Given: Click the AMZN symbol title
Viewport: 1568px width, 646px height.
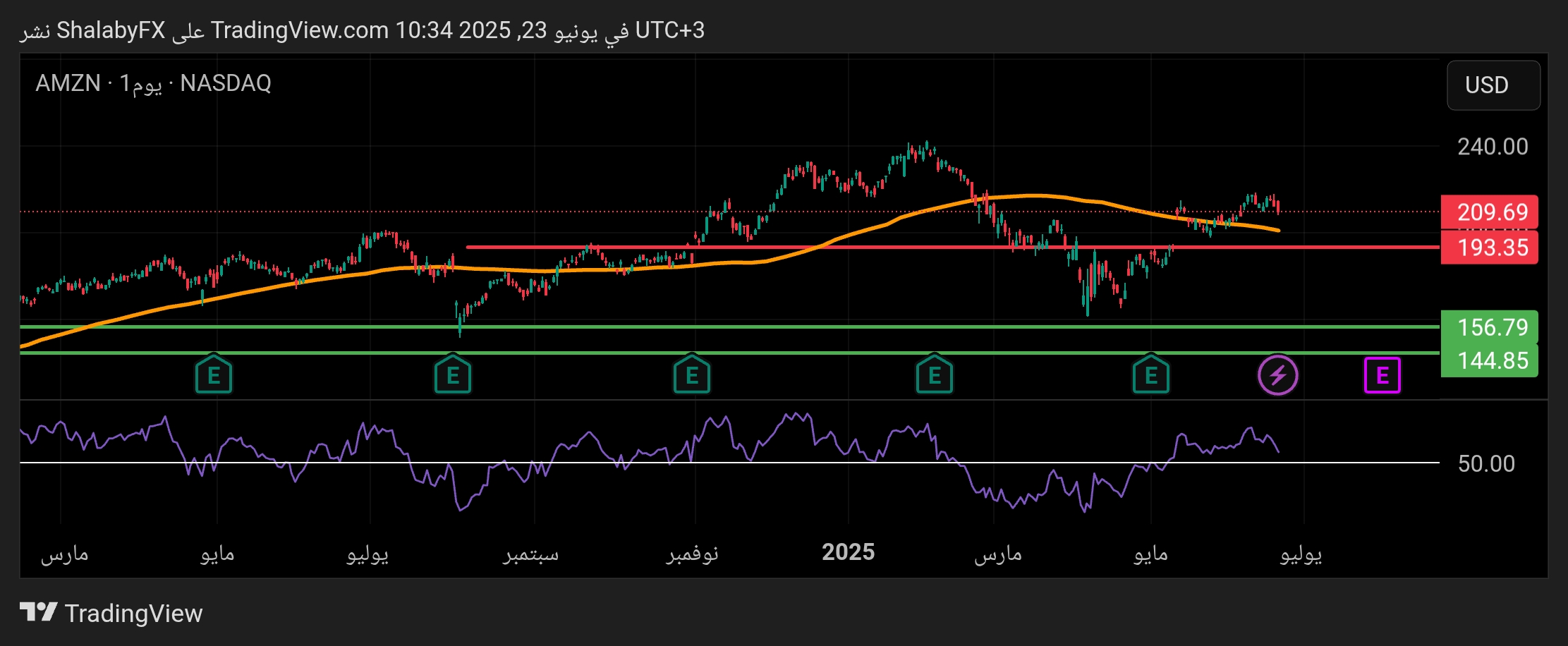Looking at the screenshot, I should click(x=68, y=83).
